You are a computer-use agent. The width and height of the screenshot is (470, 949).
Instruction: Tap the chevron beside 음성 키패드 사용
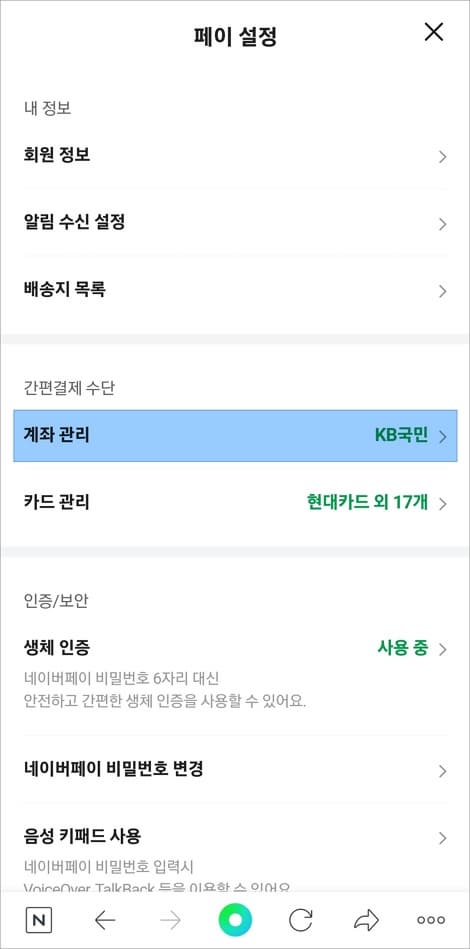pyautogui.click(x=443, y=838)
